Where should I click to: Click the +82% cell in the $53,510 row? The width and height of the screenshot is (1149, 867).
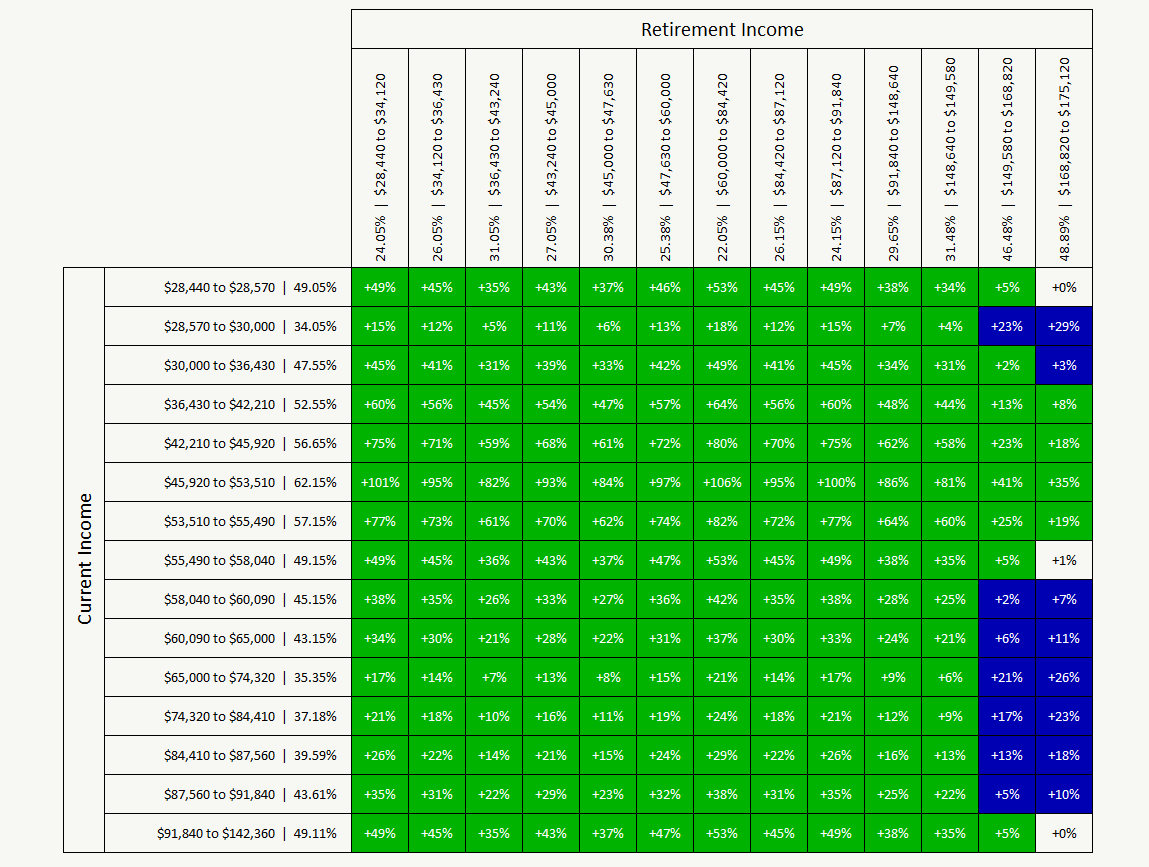tap(723, 521)
